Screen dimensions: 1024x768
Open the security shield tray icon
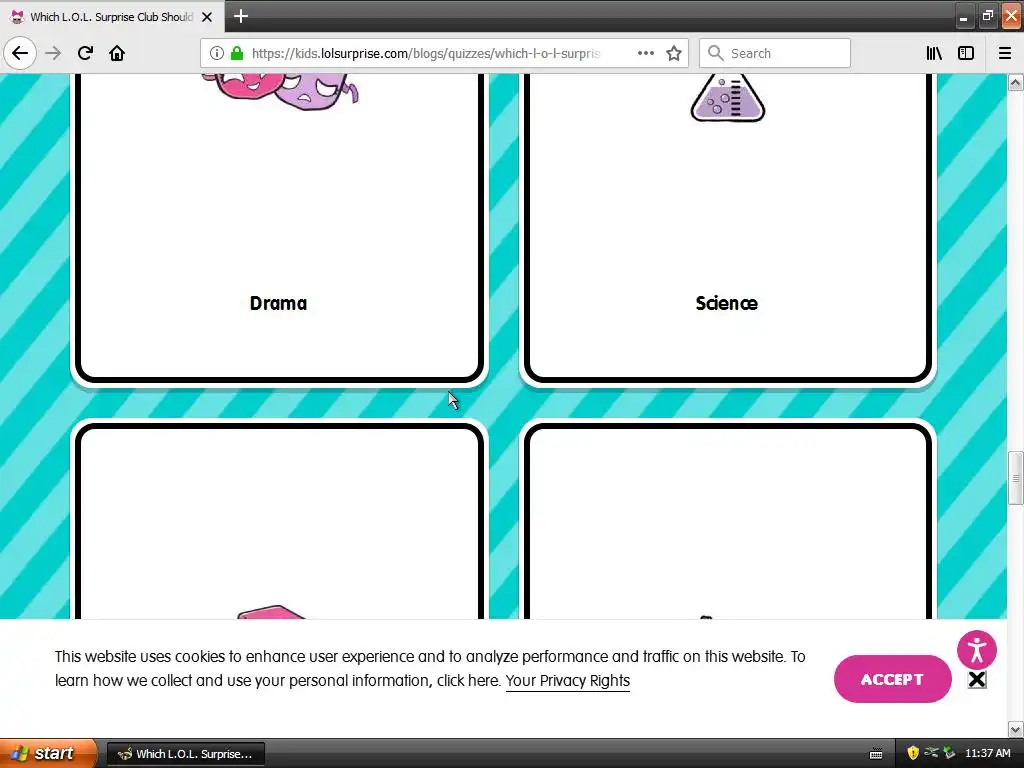click(x=913, y=754)
